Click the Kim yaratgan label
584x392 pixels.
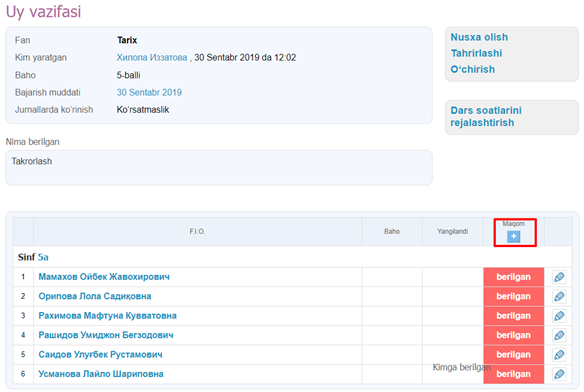[41, 57]
